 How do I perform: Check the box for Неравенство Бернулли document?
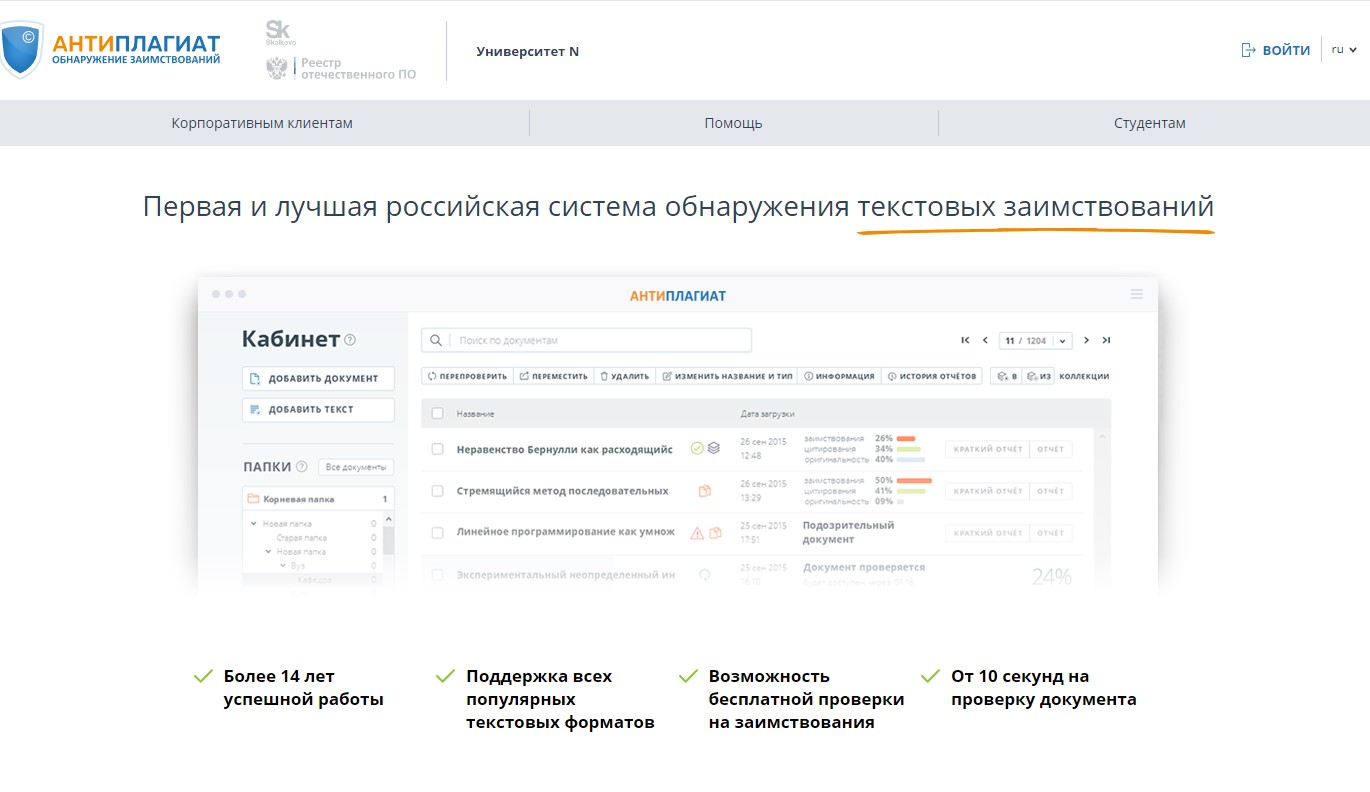(x=437, y=449)
